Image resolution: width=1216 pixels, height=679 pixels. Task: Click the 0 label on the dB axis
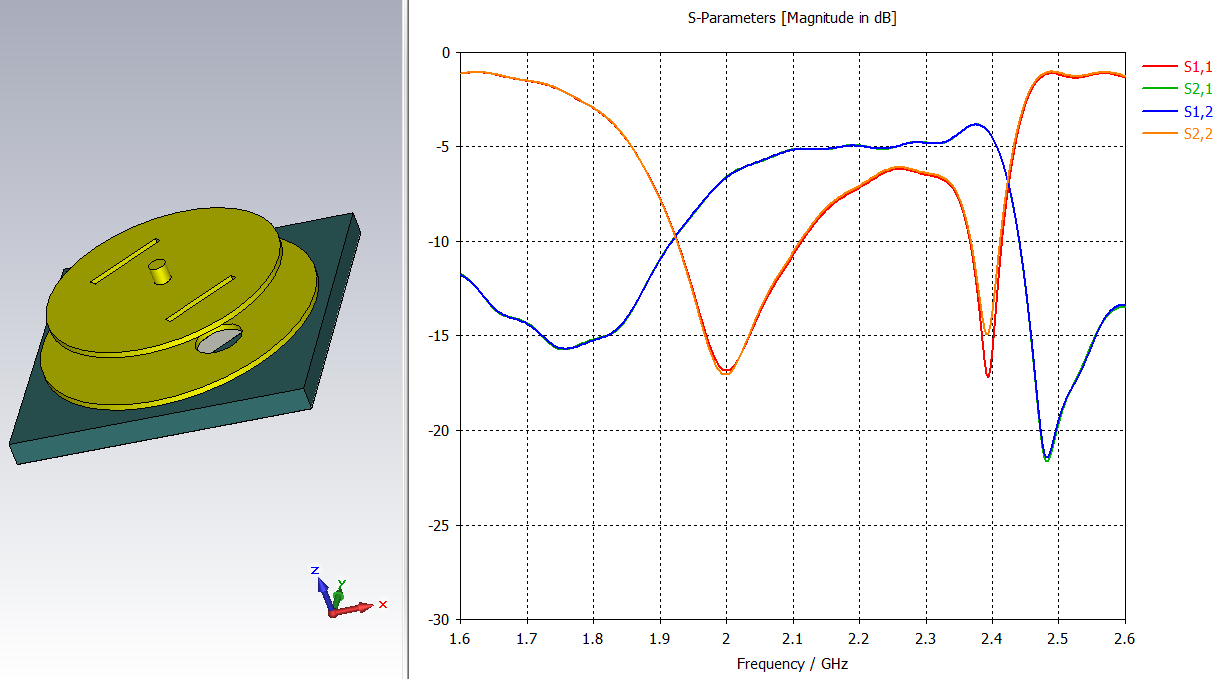coord(447,52)
